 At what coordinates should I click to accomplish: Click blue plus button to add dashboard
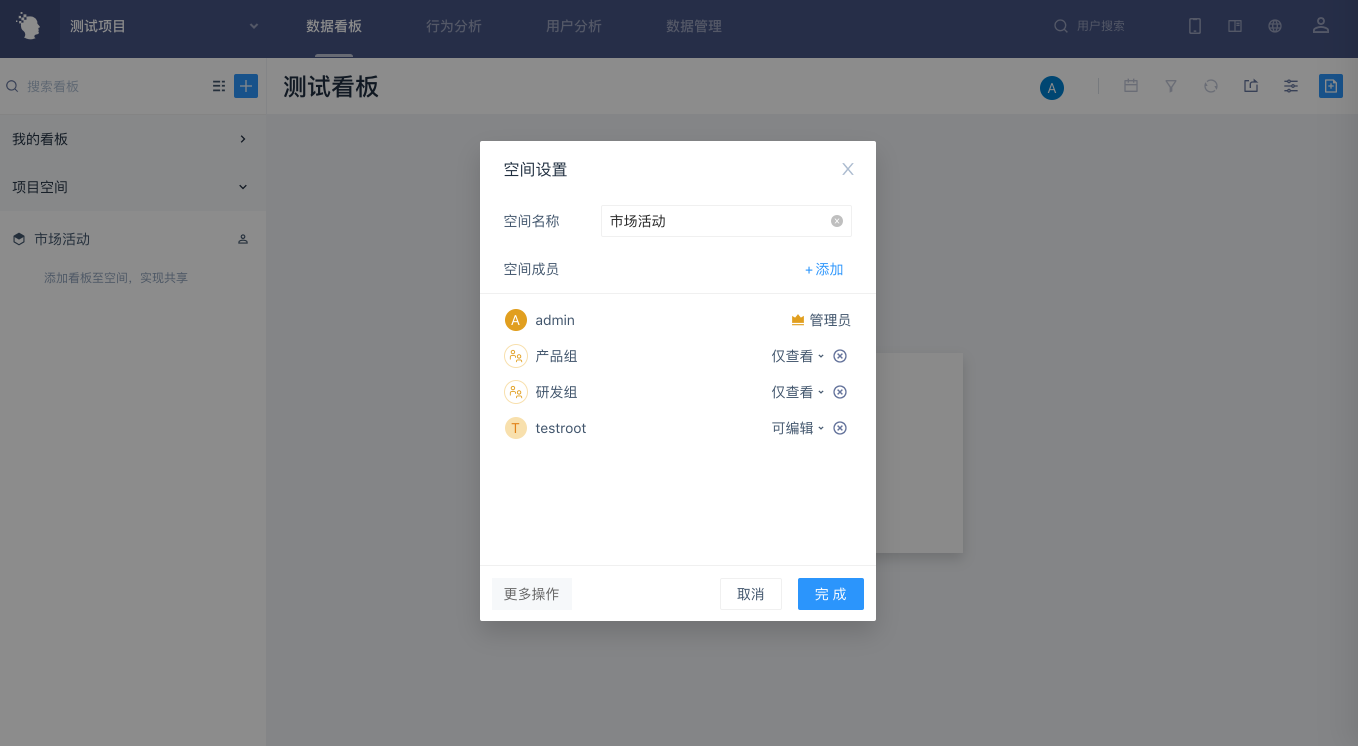(x=246, y=86)
